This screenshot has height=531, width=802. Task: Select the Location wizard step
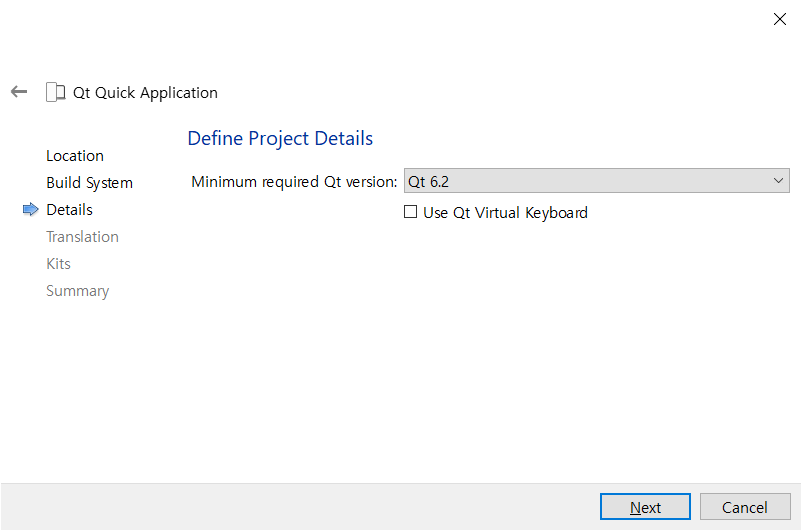pyautogui.click(x=75, y=156)
